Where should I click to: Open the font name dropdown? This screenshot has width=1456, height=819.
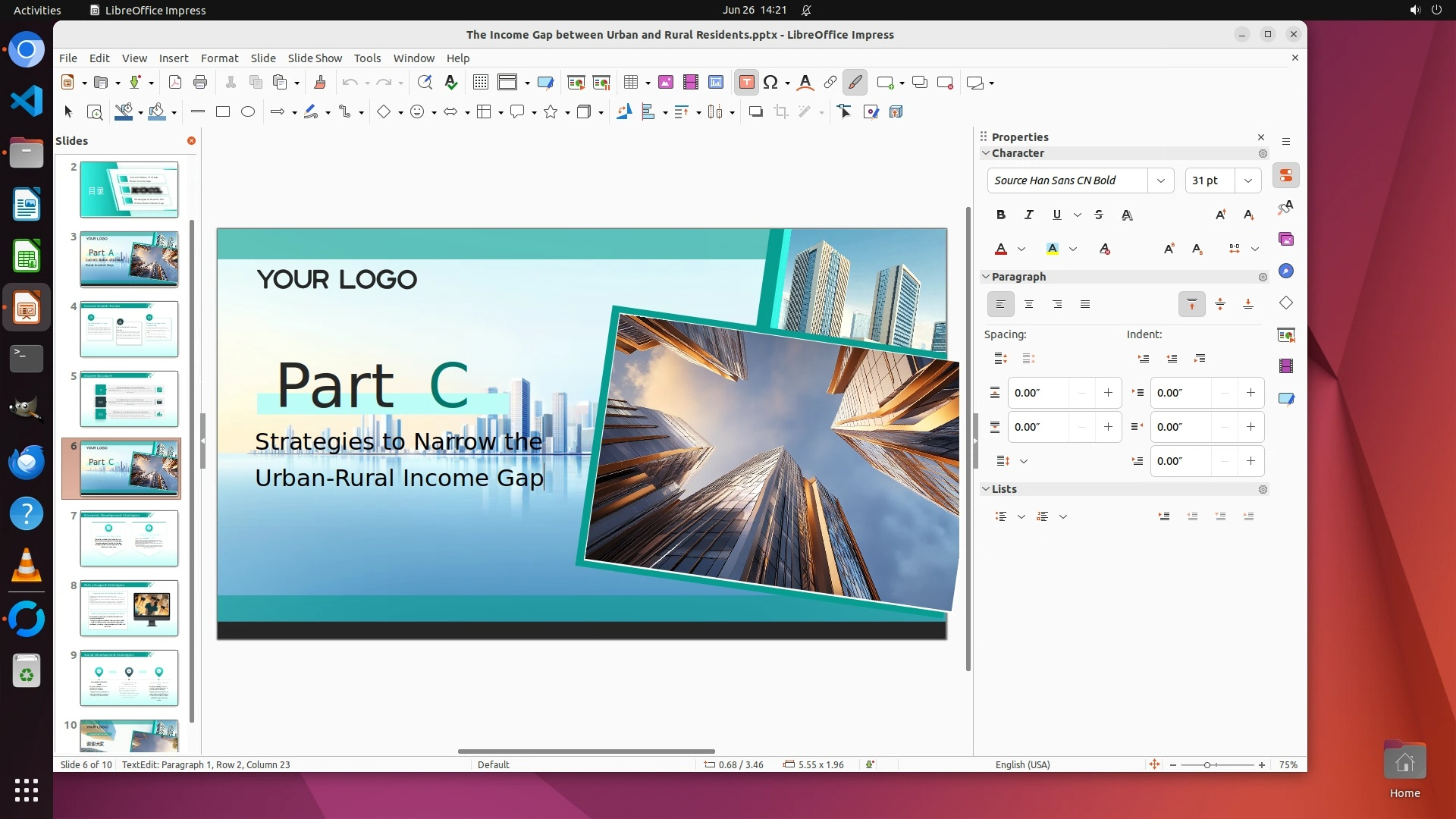point(1160,180)
